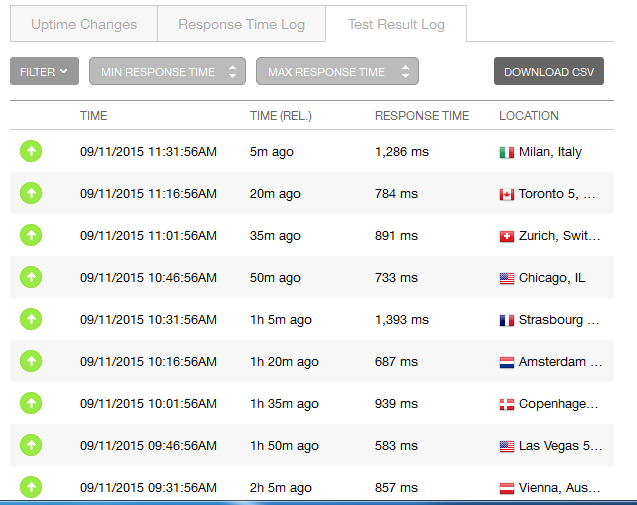637x505 pixels.
Task: Click the 'Chicago, IL' location text
Action: pos(552,278)
